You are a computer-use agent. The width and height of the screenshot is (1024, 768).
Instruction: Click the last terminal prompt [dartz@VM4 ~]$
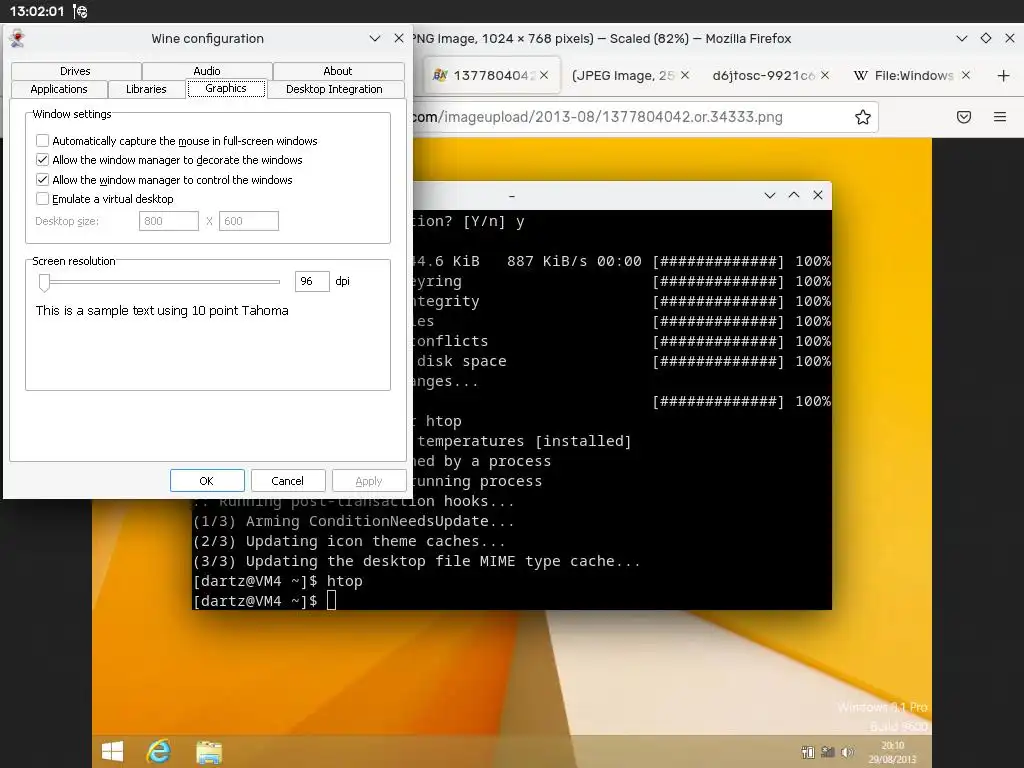click(x=255, y=601)
